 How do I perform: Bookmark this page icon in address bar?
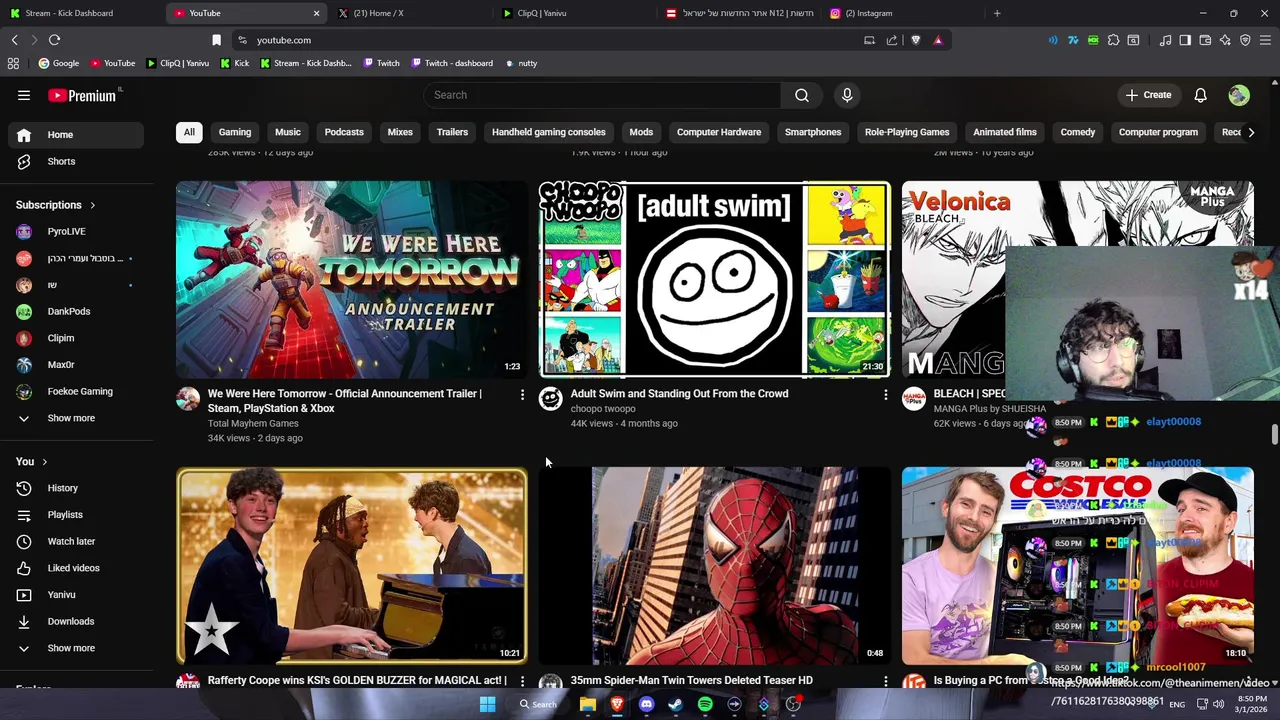click(x=216, y=40)
